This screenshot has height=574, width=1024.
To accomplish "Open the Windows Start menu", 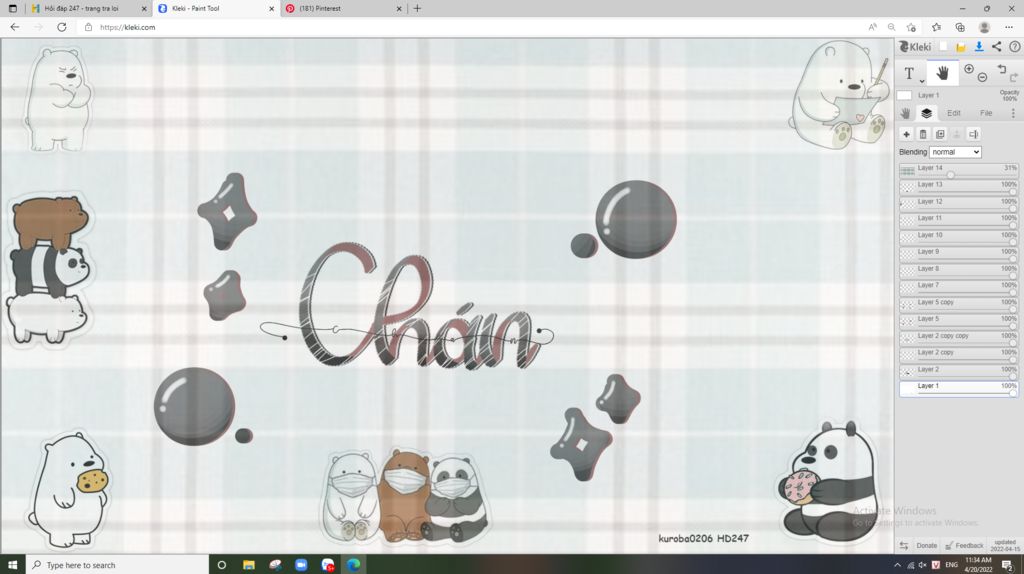I will click(x=12, y=565).
